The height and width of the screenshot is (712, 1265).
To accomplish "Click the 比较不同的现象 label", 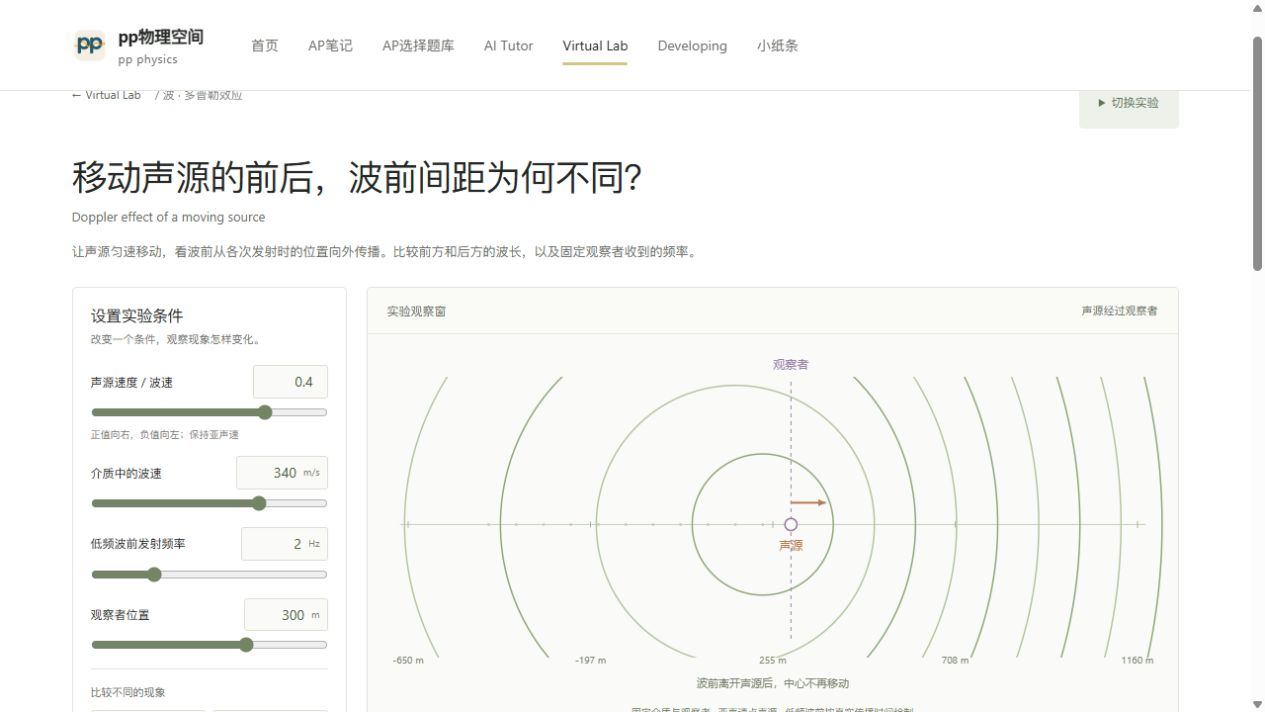I will pos(128,692).
